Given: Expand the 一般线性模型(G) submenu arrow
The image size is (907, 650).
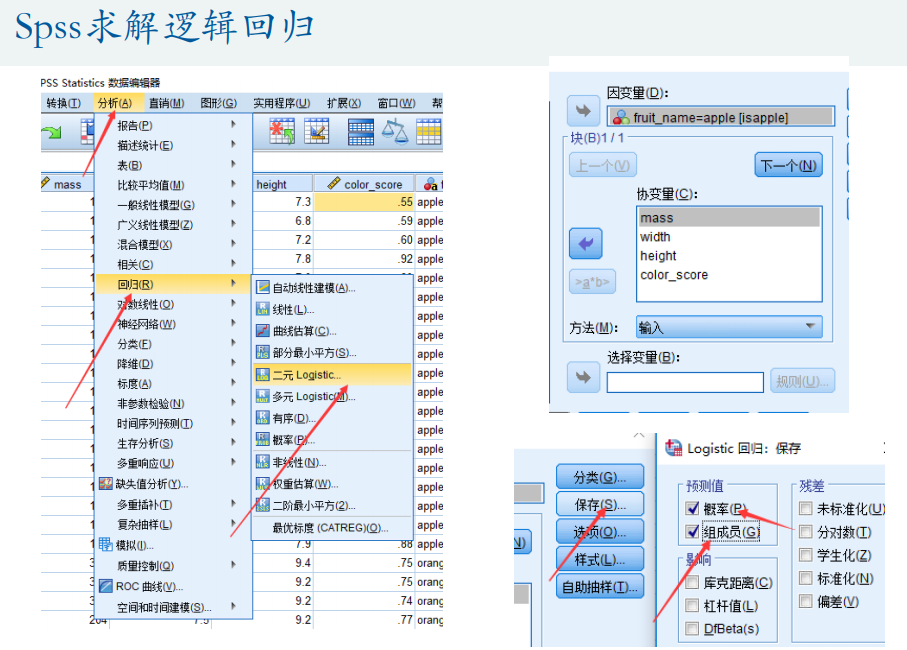Looking at the screenshot, I should (x=233, y=204).
